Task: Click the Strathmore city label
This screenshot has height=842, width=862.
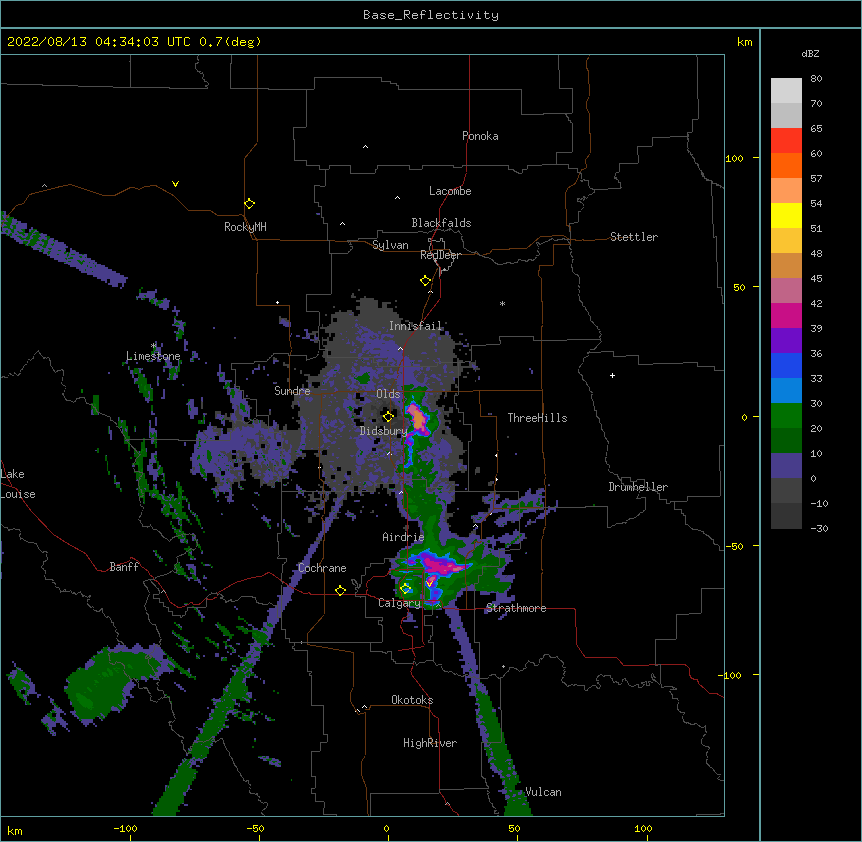Action: coord(516,608)
